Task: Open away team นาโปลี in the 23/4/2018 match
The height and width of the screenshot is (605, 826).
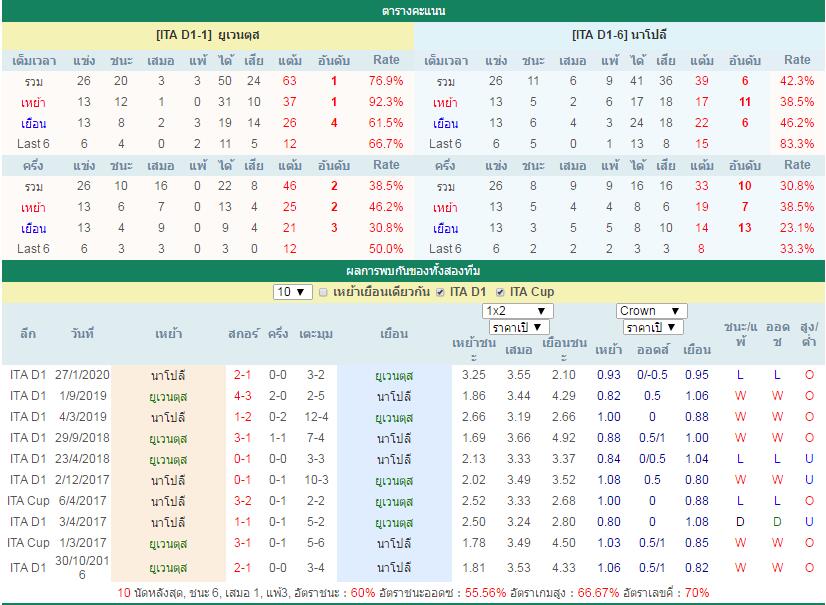Action: tap(394, 459)
